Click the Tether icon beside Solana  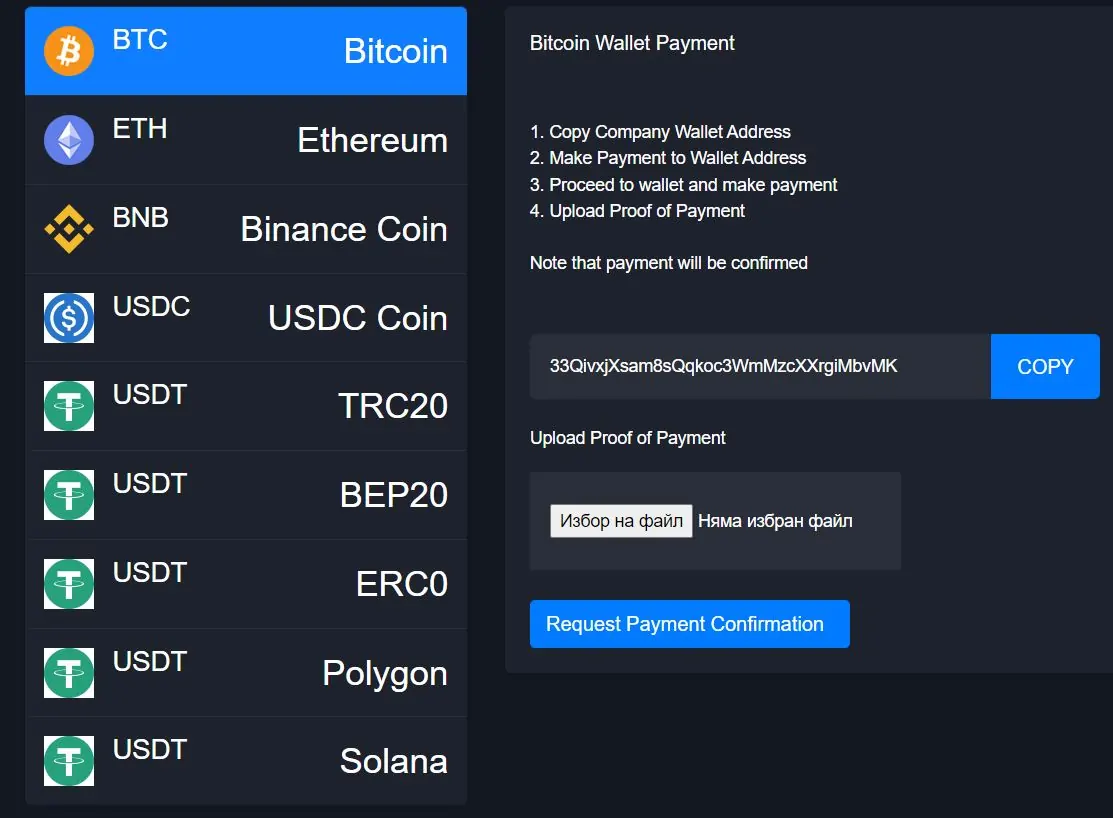point(69,761)
